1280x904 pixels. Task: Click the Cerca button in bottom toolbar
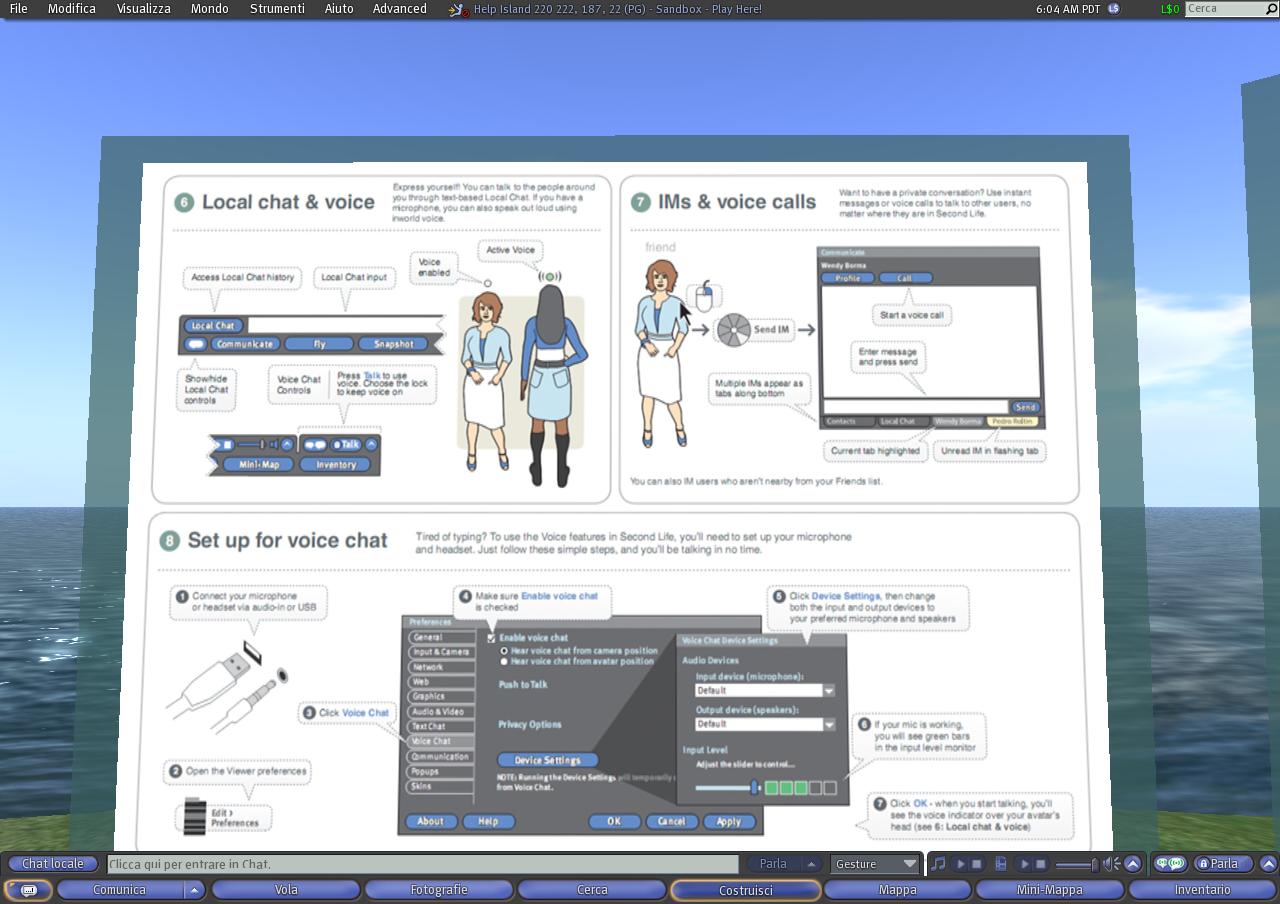pos(592,890)
